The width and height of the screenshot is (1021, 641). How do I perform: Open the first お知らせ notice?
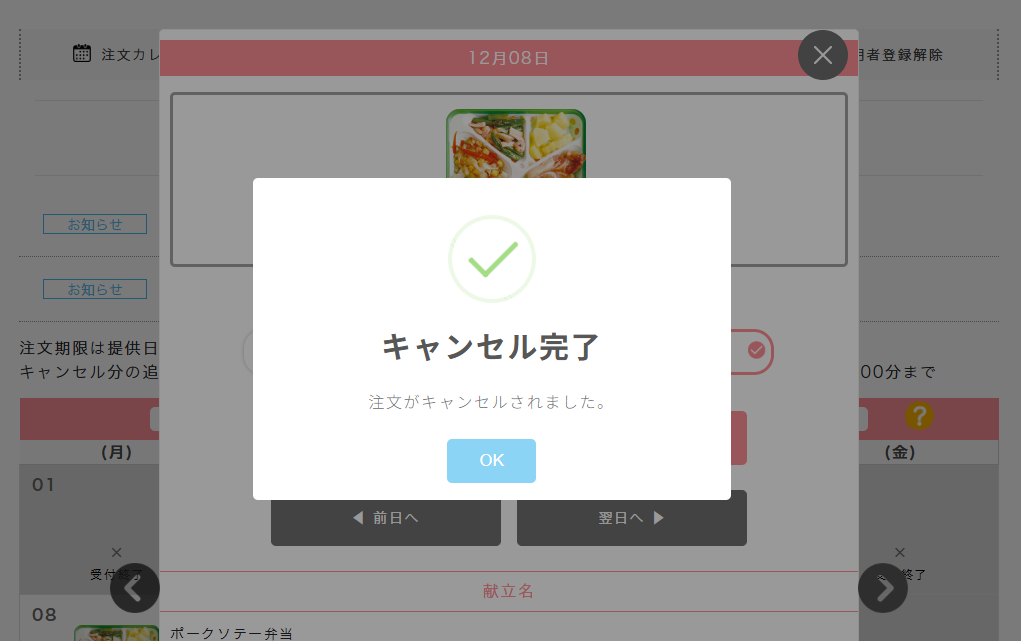pos(95,224)
